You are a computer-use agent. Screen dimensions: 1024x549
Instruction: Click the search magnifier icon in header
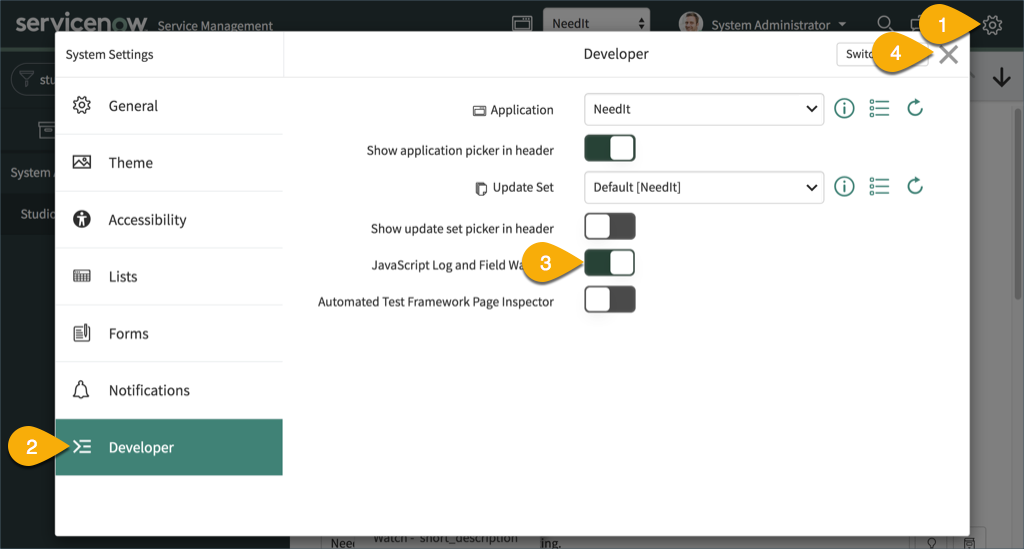click(x=884, y=24)
